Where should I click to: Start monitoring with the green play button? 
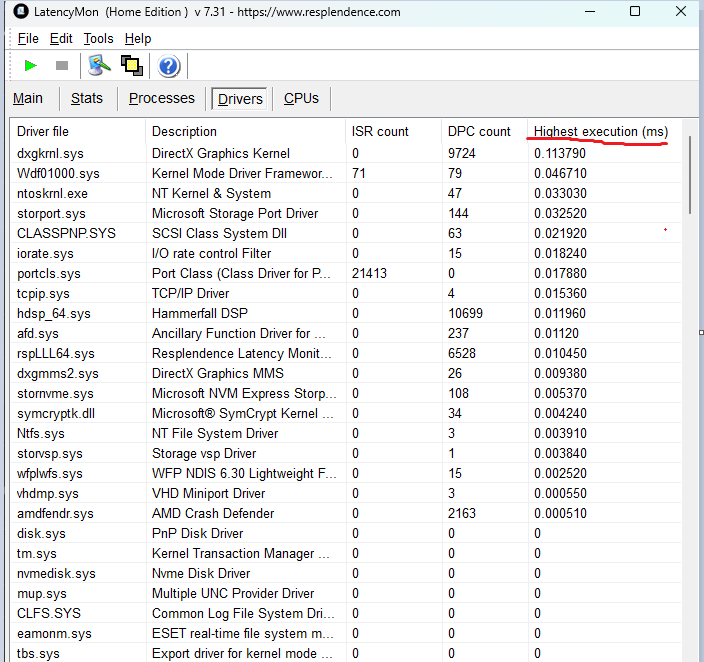(x=30, y=66)
